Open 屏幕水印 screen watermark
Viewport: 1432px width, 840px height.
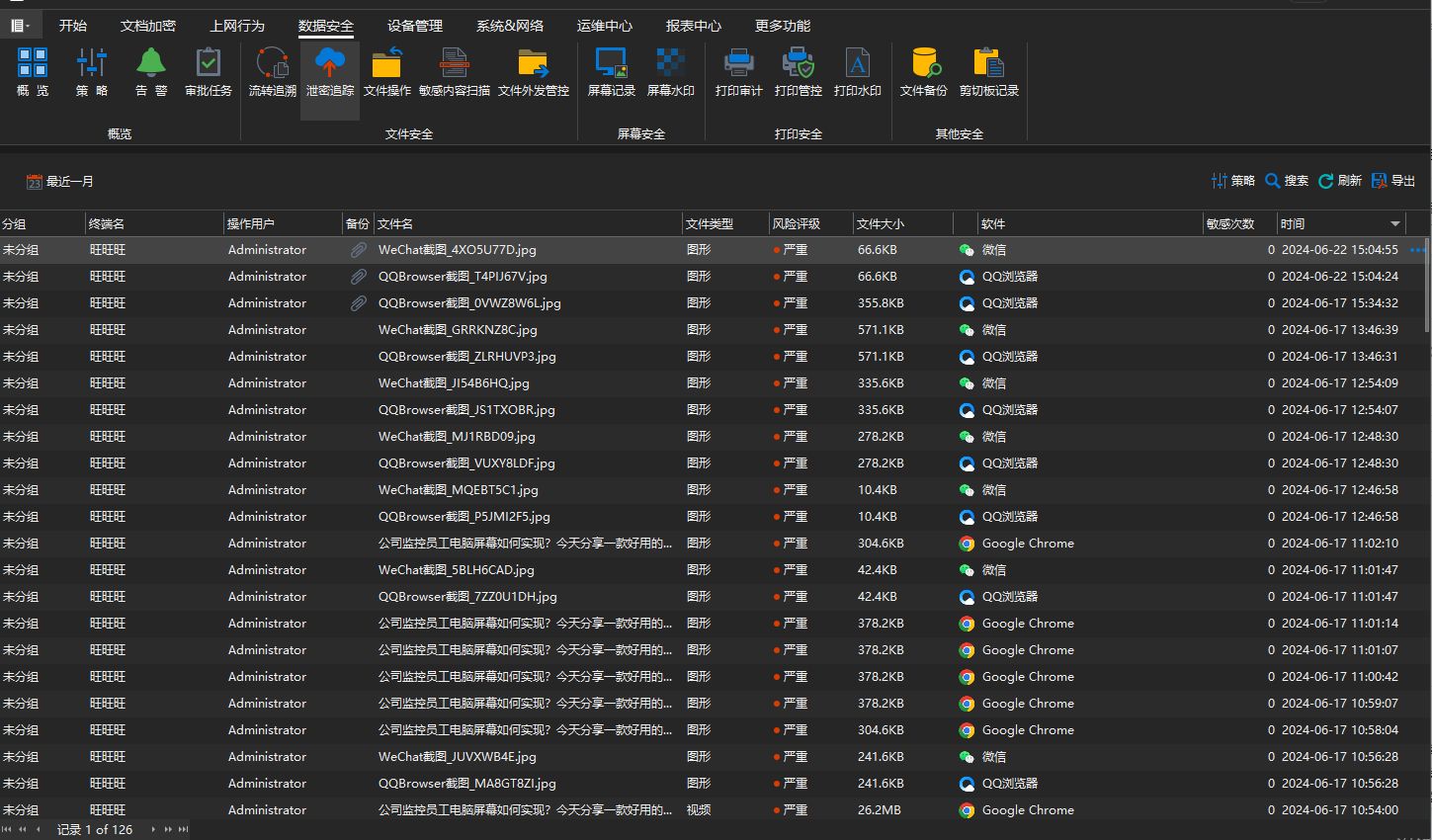(671, 72)
